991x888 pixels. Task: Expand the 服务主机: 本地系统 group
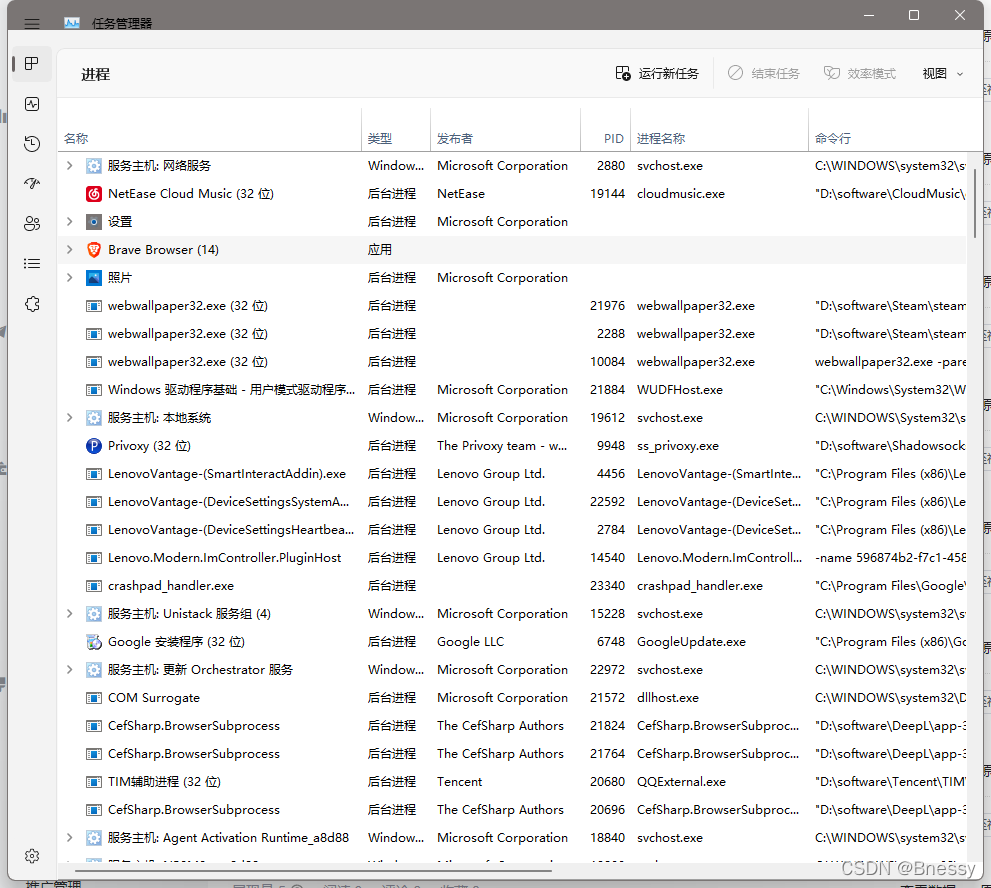tap(70, 418)
